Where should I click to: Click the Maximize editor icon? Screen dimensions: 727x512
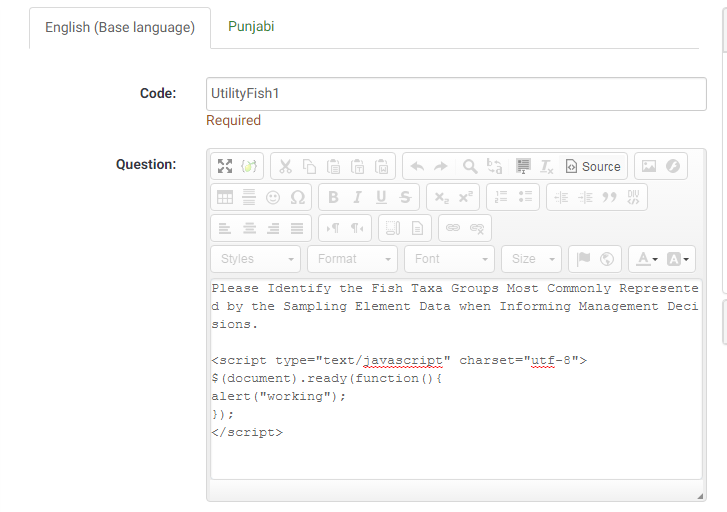pyautogui.click(x=225, y=167)
